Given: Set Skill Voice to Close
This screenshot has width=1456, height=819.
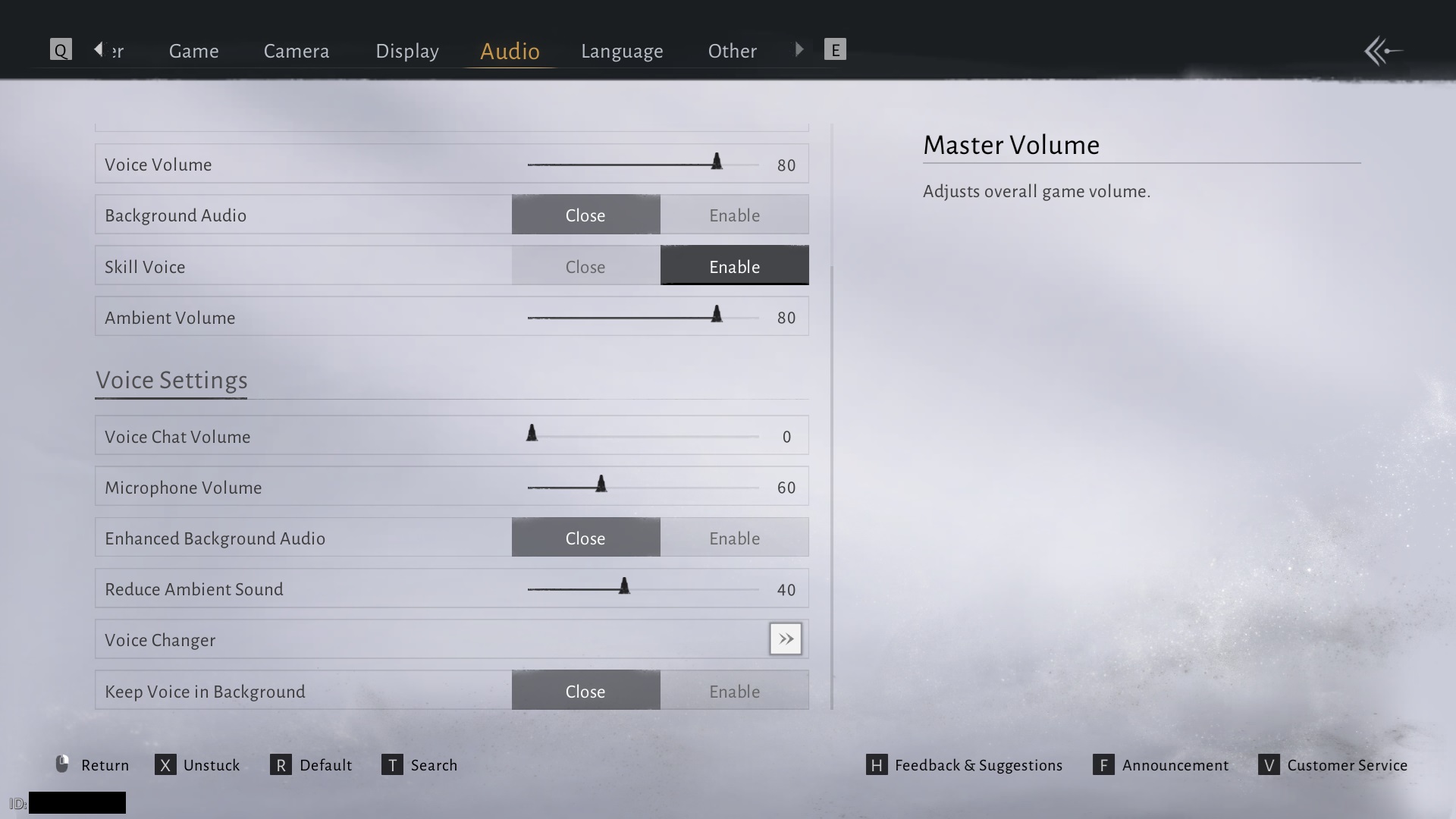Looking at the screenshot, I should pos(585,267).
